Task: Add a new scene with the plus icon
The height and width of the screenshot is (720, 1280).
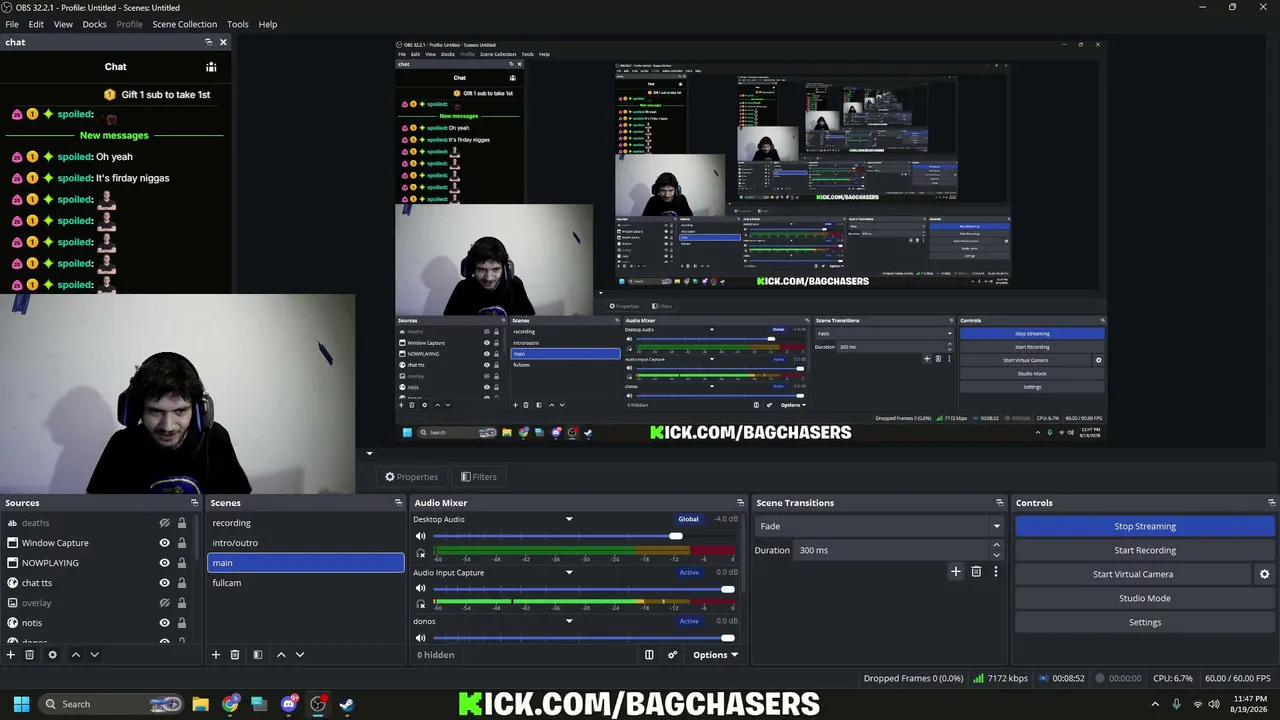Action: point(215,655)
